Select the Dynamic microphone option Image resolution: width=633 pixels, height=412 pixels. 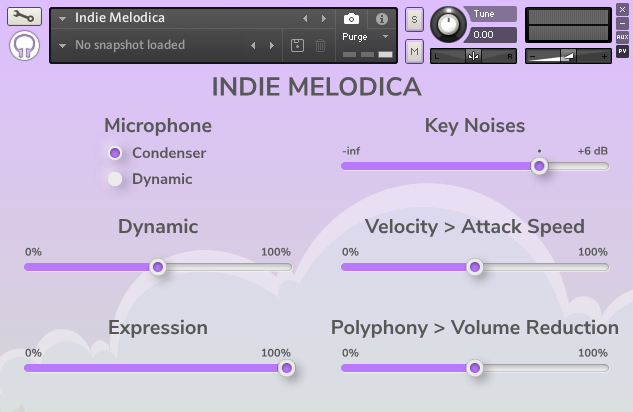tap(115, 179)
